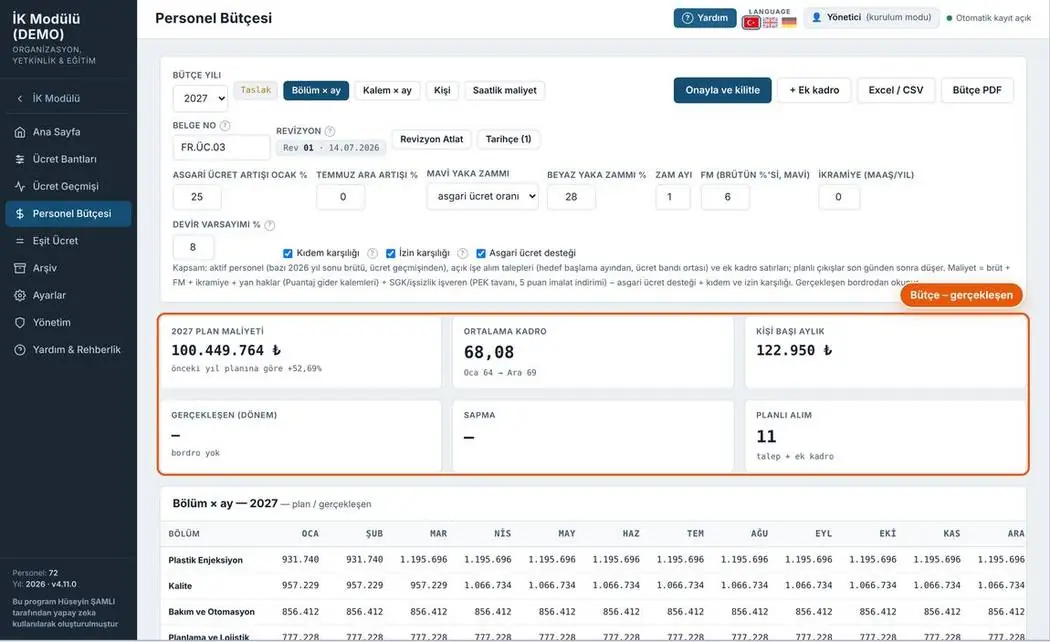Screen dimensions: 1050x642
Task: Switch language with the British flag
Action: (x=771, y=22)
